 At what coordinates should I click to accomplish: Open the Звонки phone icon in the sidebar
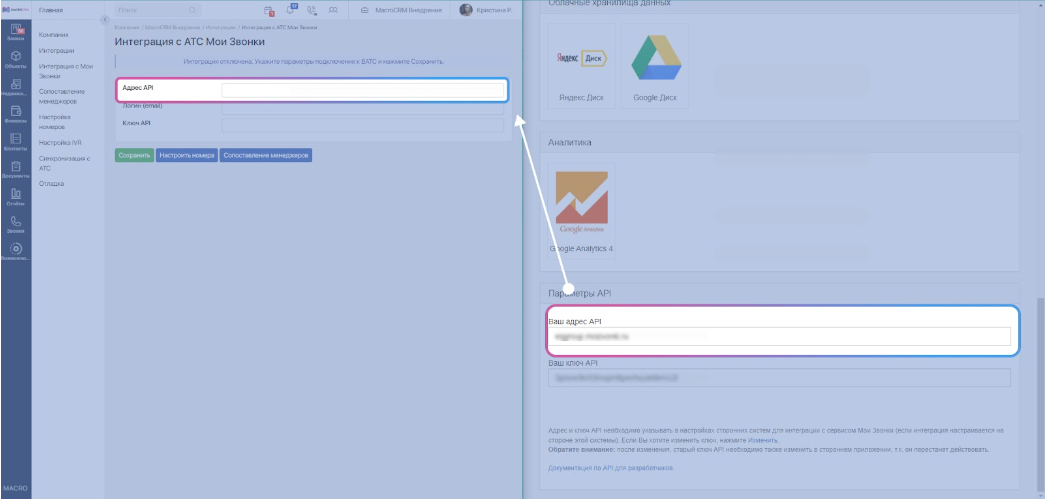(x=17, y=224)
